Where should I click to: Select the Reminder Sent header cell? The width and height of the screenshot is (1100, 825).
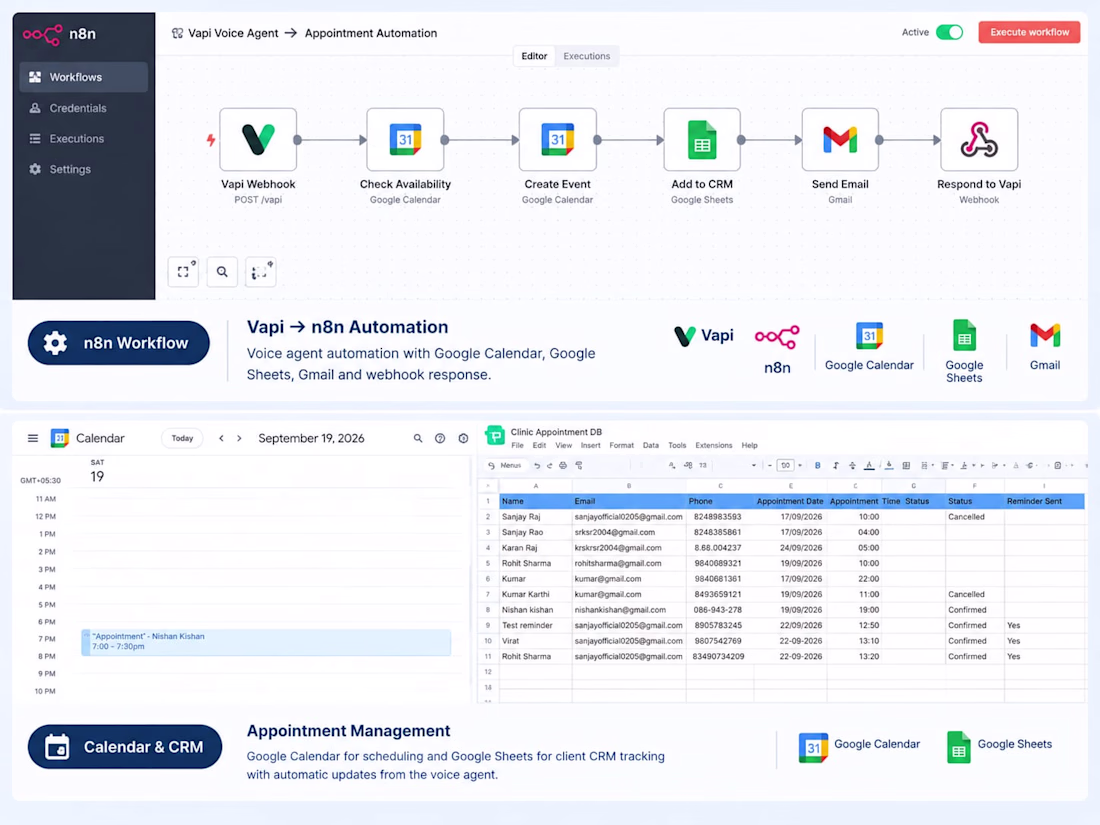(1045, 502)
